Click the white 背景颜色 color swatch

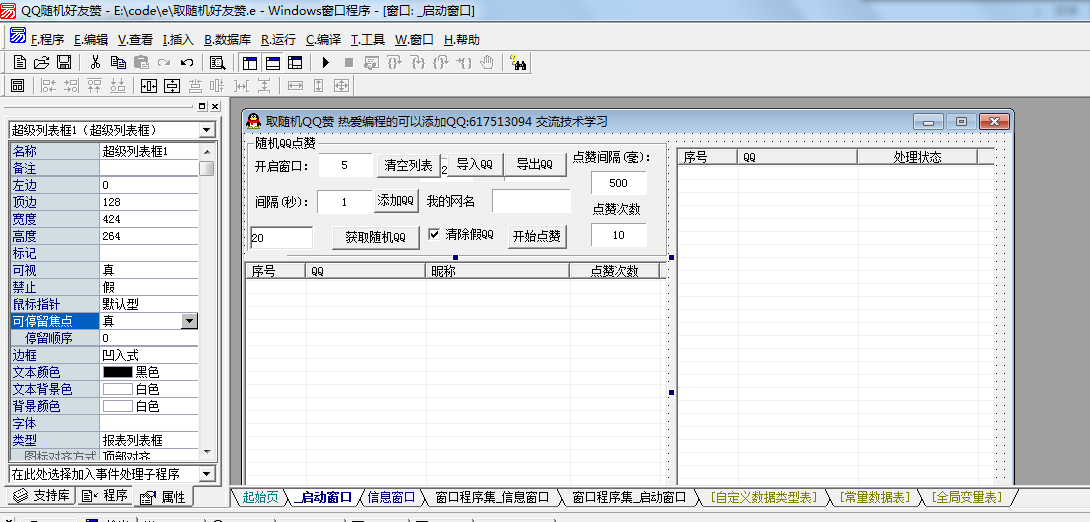117,407
